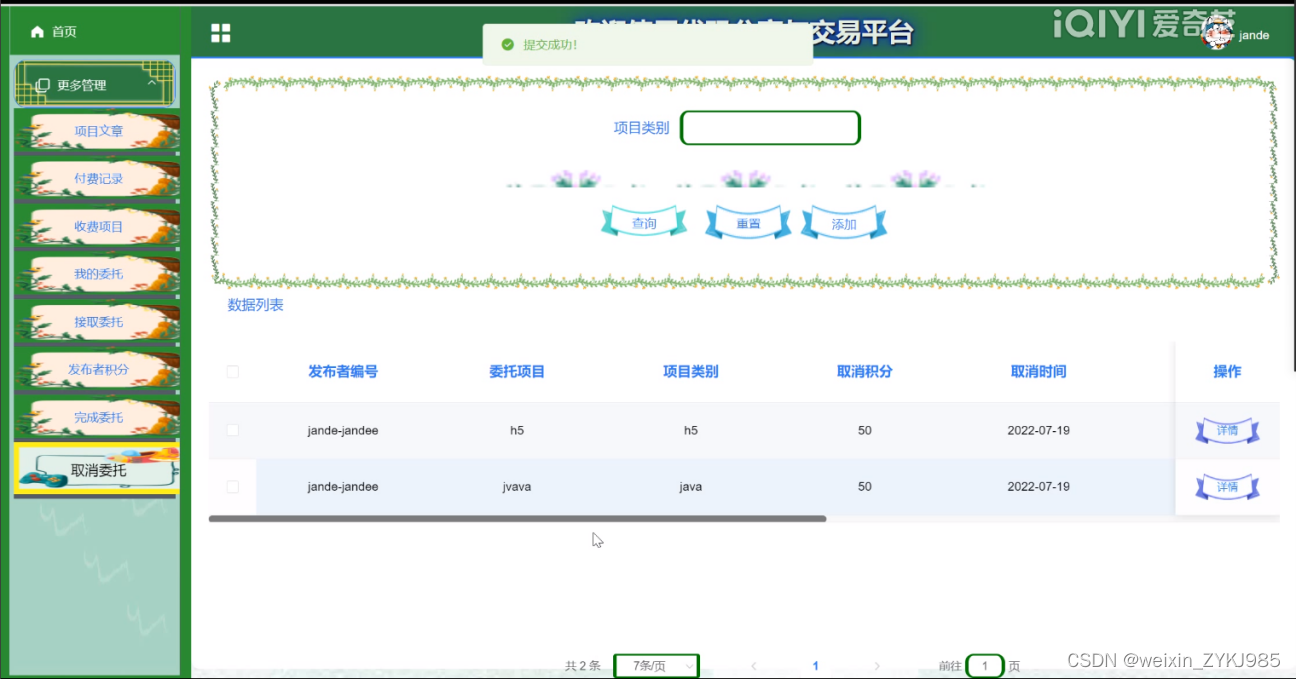
Task: Open the 付费记录 sidebar item
Action: [98, 179]
